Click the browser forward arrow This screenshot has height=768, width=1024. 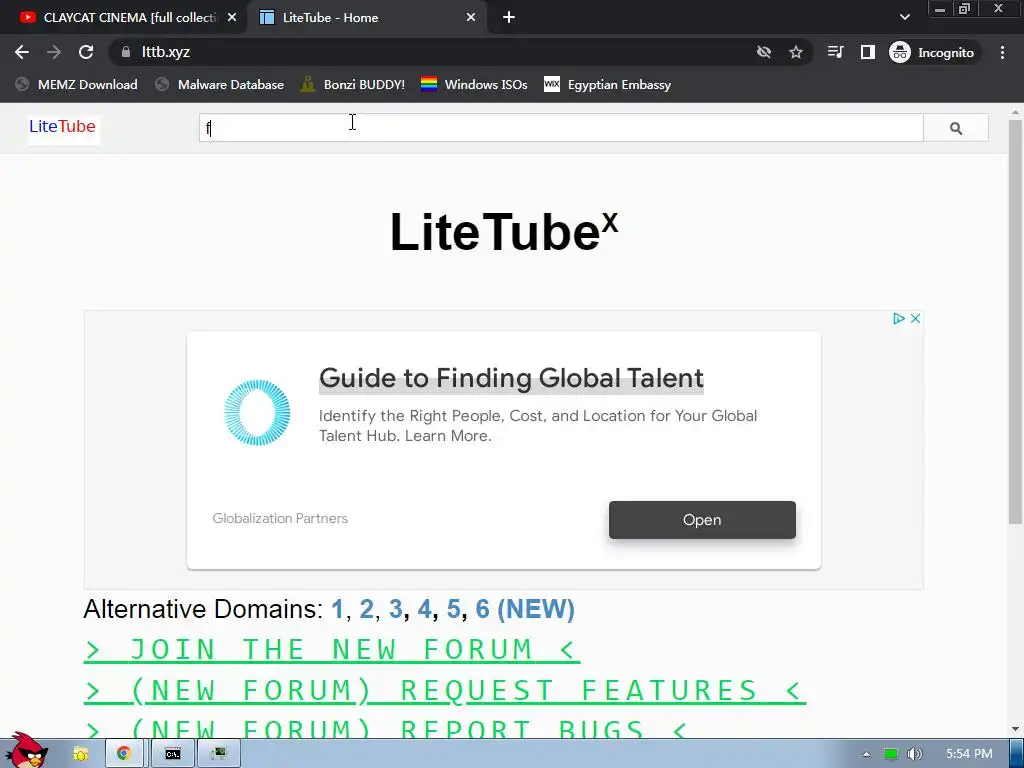[x=54, y=52]
